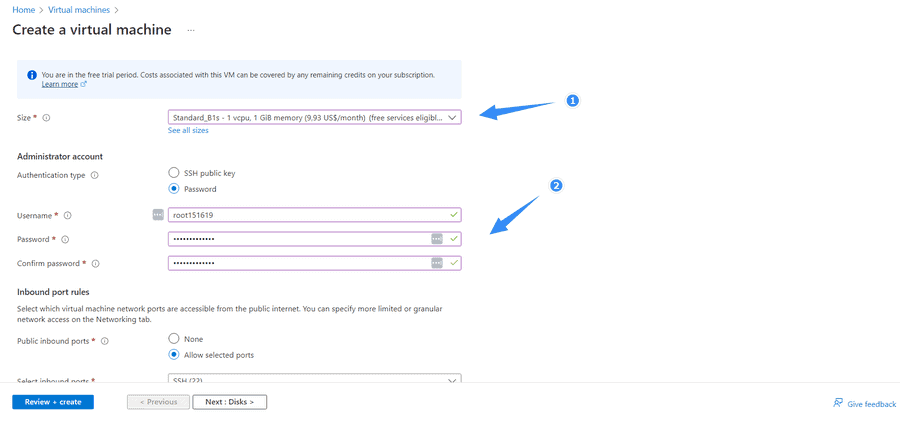Click the Give feedback icon
This screenshot has width=900, height=424.
[838, 403]
